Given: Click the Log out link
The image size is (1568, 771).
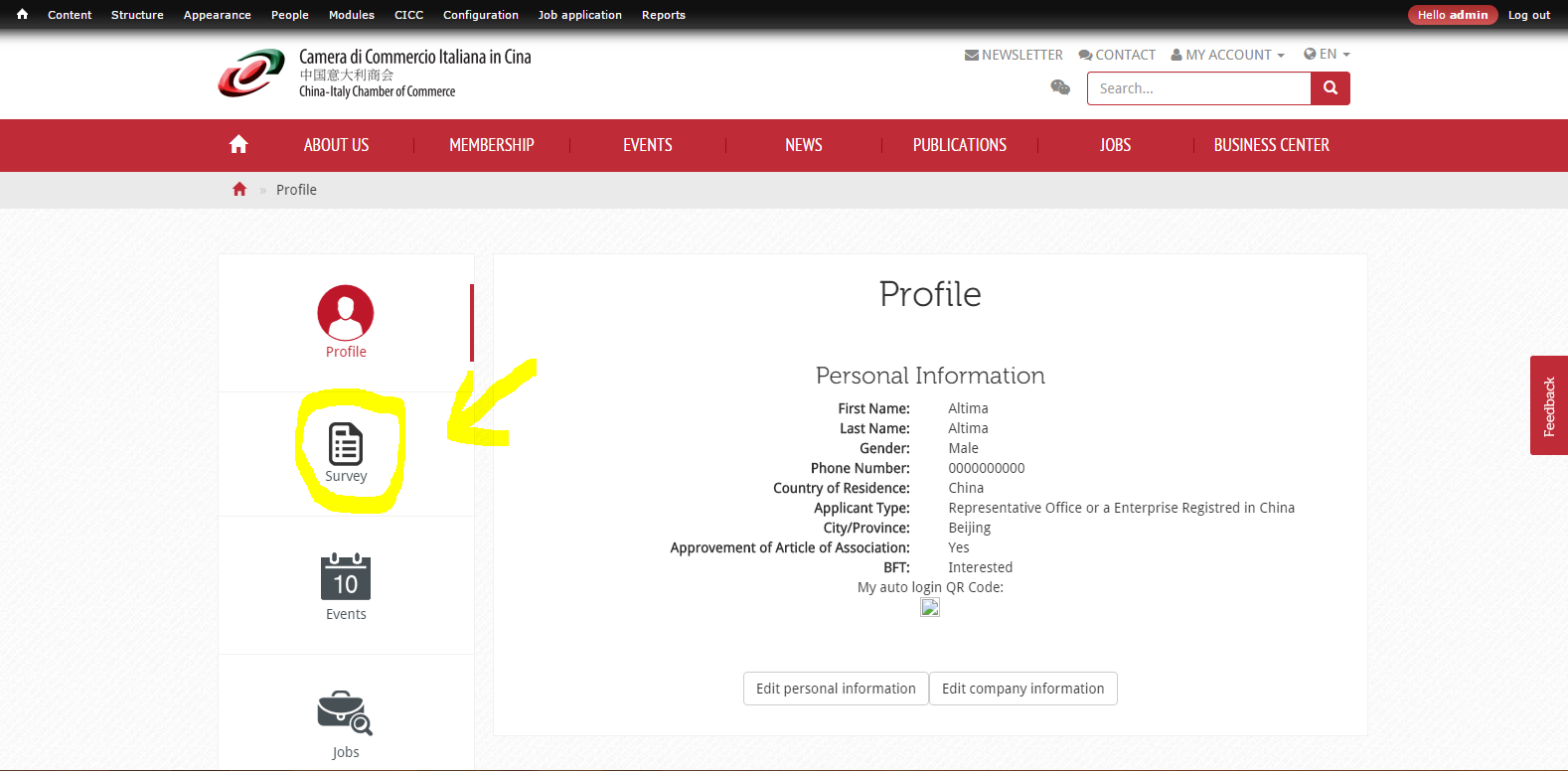Looking at the screenshot, I should (1528, 15).
